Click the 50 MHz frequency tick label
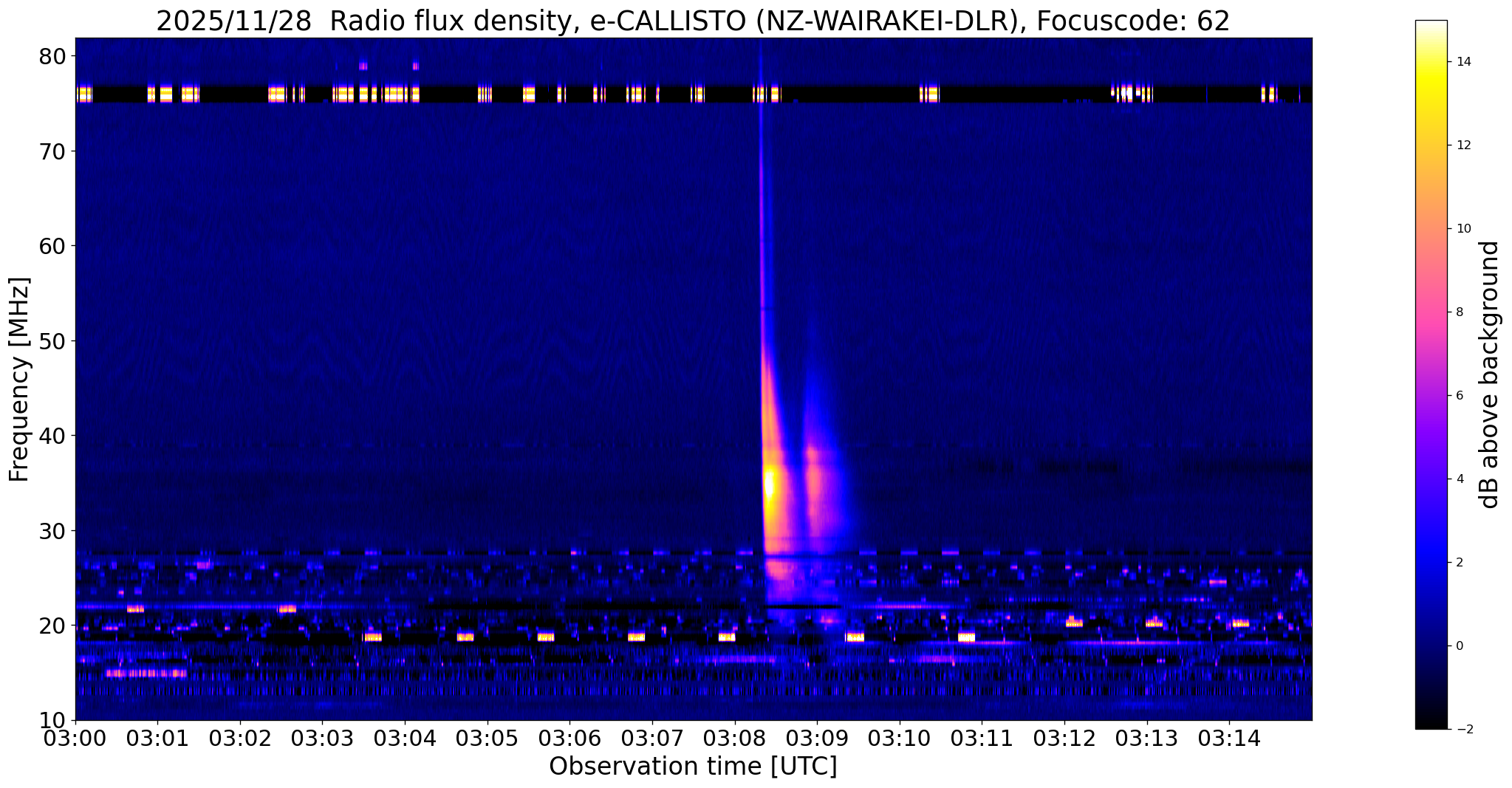 coord(52,341)
